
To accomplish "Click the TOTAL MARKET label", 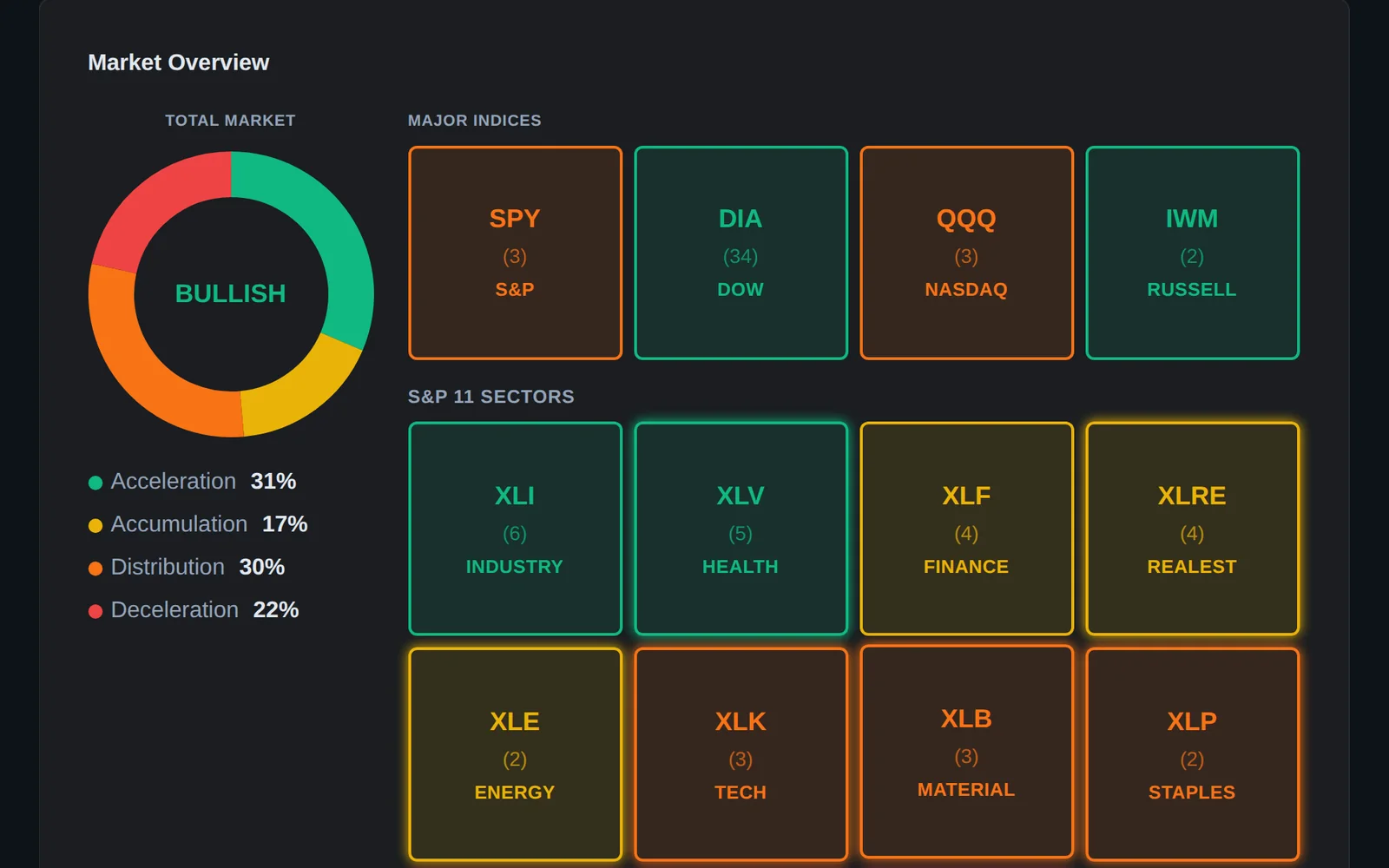I will coord(230,121).
